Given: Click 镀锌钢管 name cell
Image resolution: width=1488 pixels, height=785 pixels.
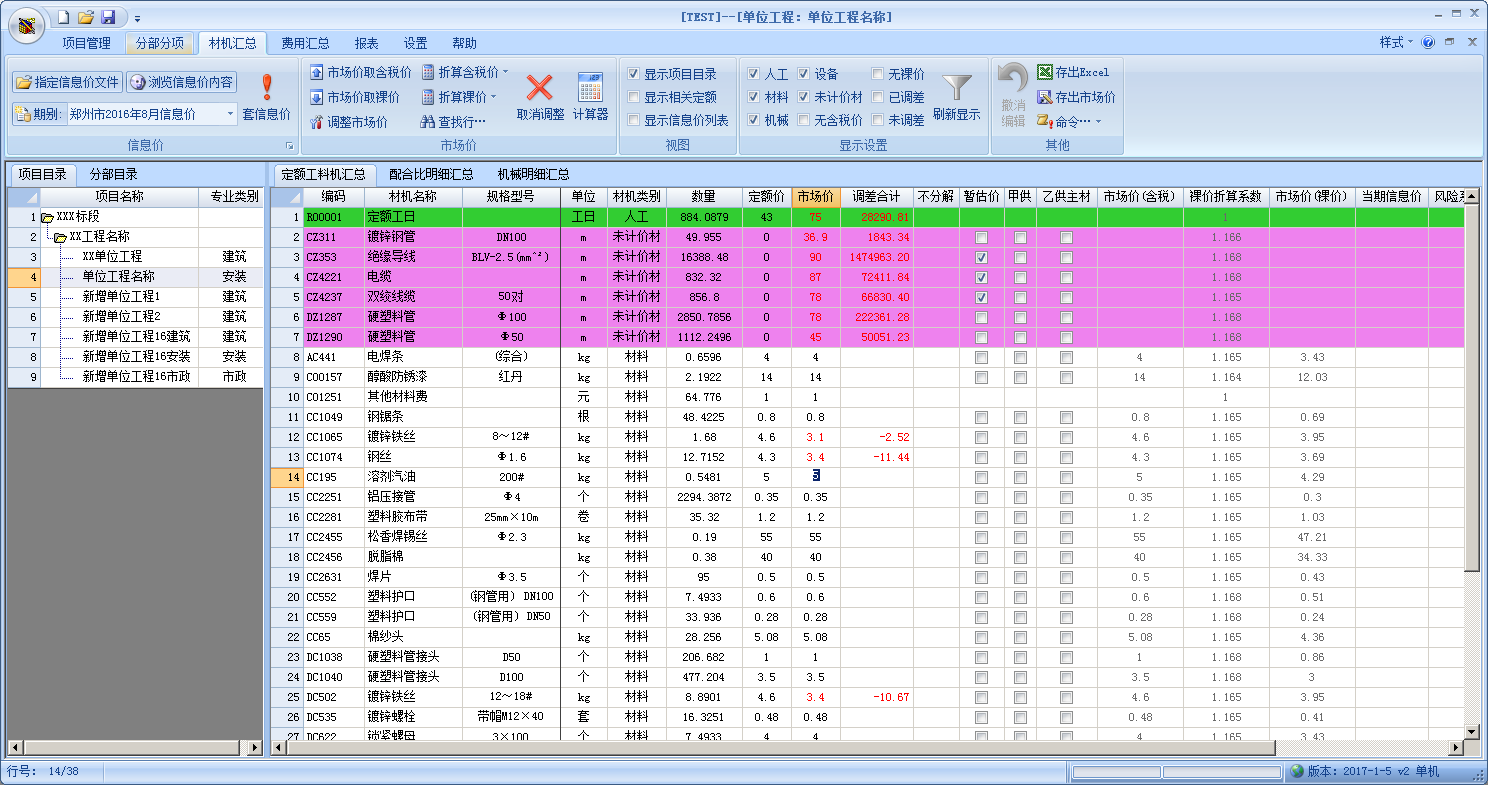Looking at the screenshot, I should tap(413, 237).
